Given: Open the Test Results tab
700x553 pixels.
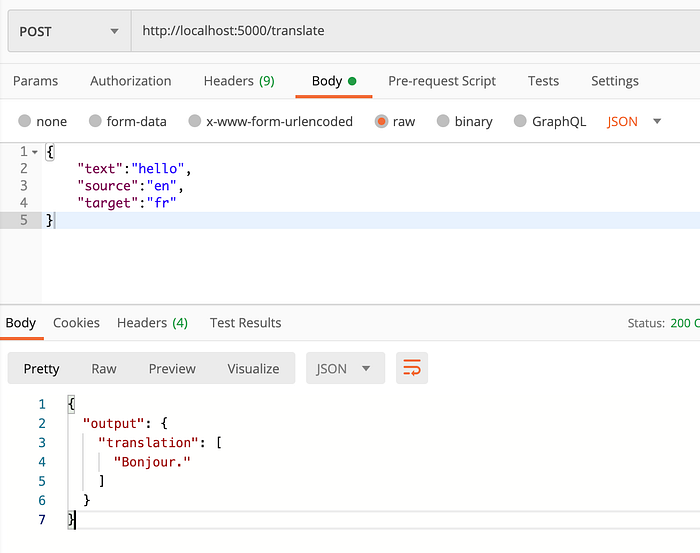Looking at the screenshot, I should (246, 323).
